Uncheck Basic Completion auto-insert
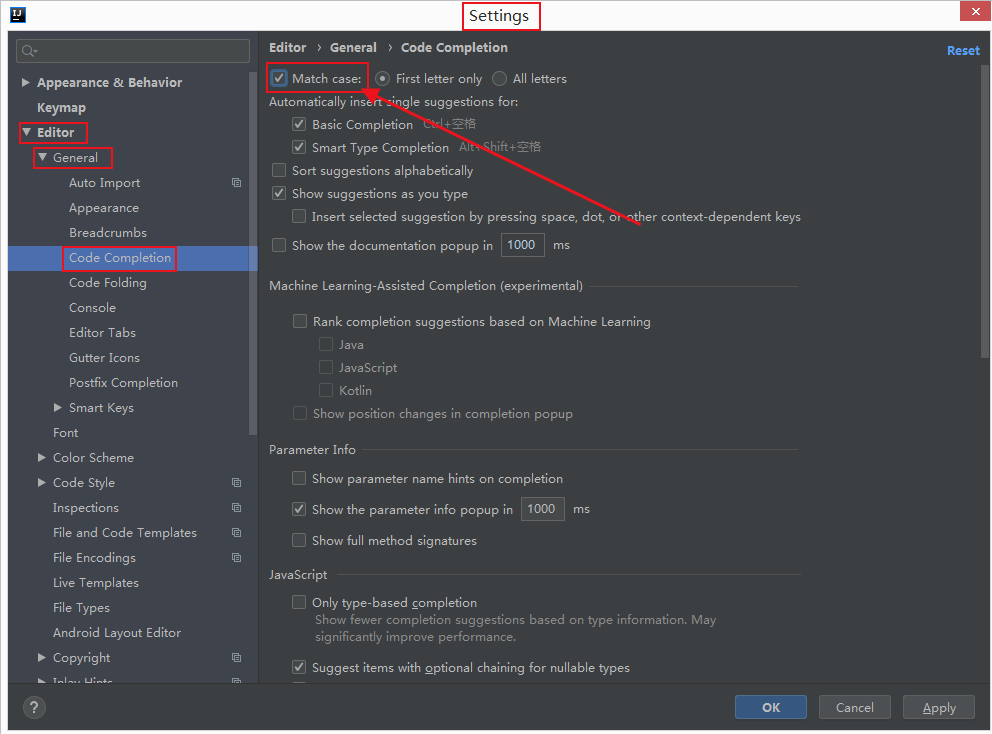 [x=299, y=124]
